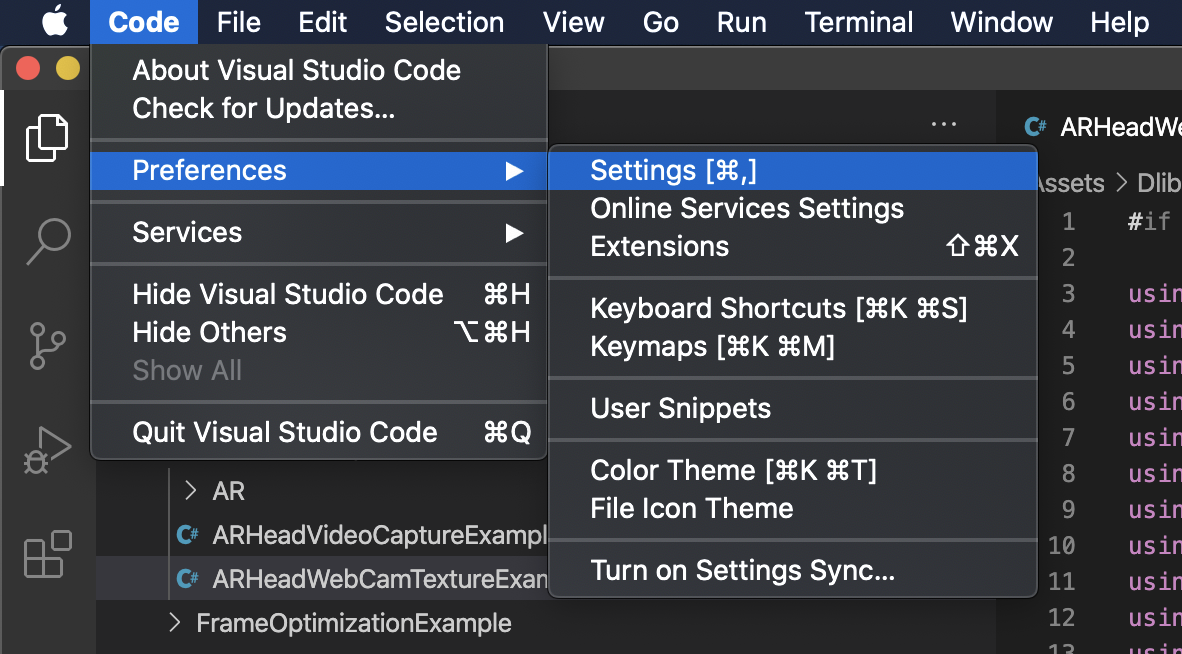Open Settings from Preferences submenu

(x=793, y=171)
